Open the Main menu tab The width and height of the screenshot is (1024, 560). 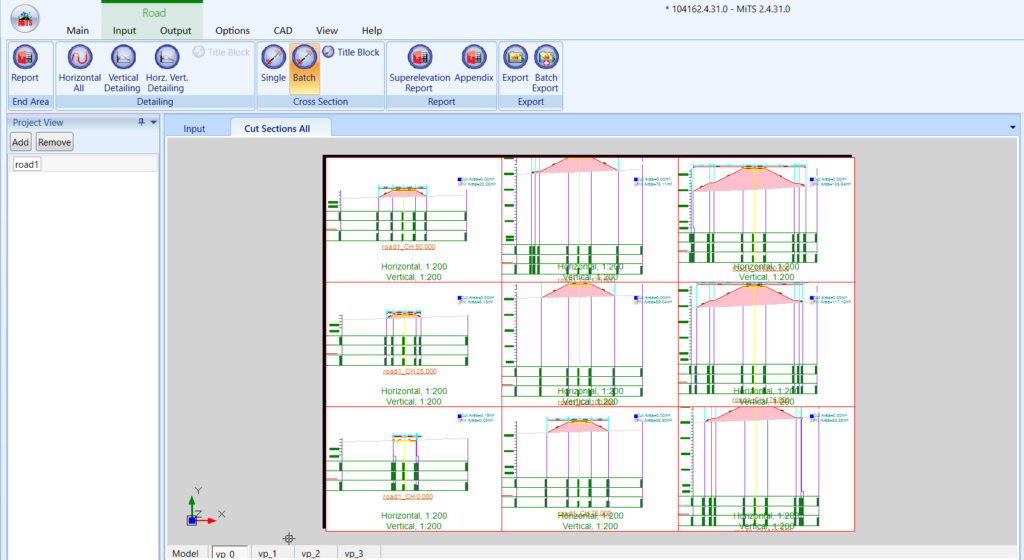click(78, 30)
